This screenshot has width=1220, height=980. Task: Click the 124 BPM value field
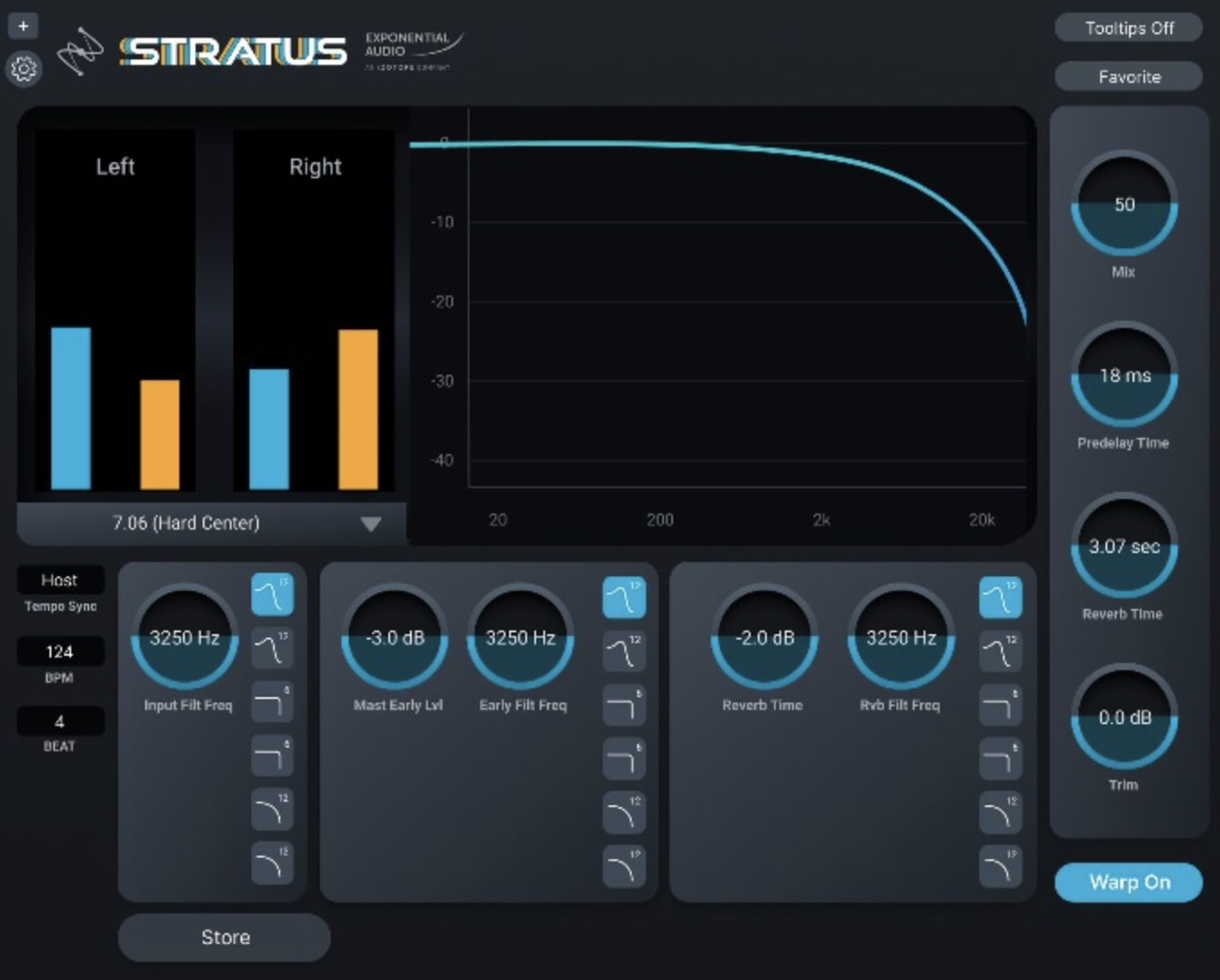tap(59, 651)
